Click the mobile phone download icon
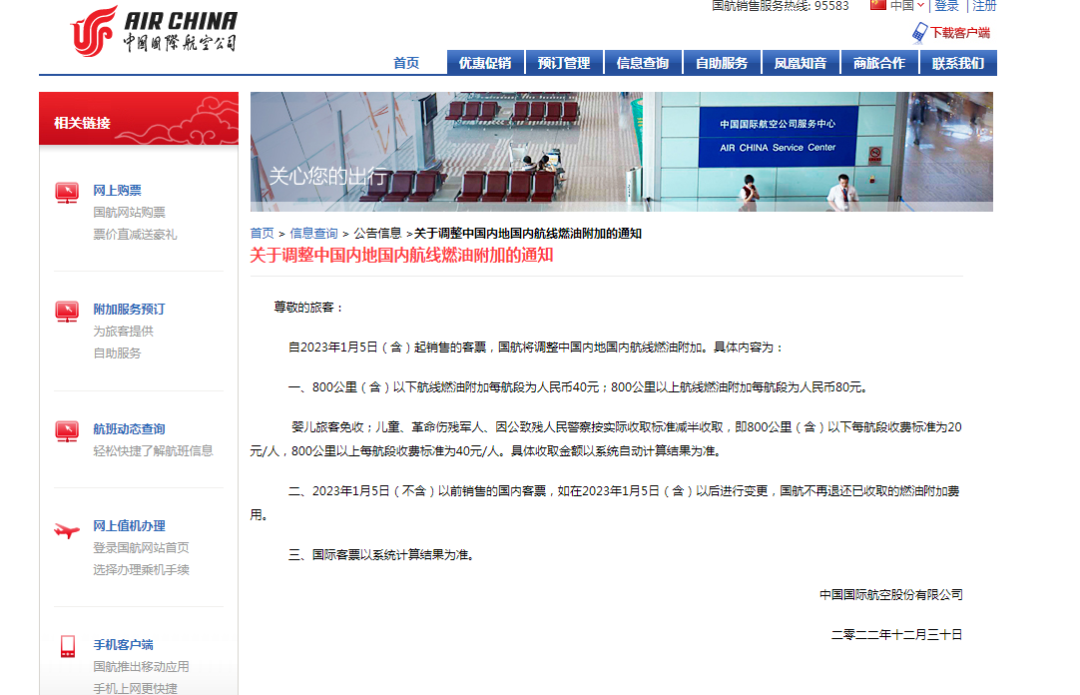This screenshot has height=695, width=1080. click(920, 33)
